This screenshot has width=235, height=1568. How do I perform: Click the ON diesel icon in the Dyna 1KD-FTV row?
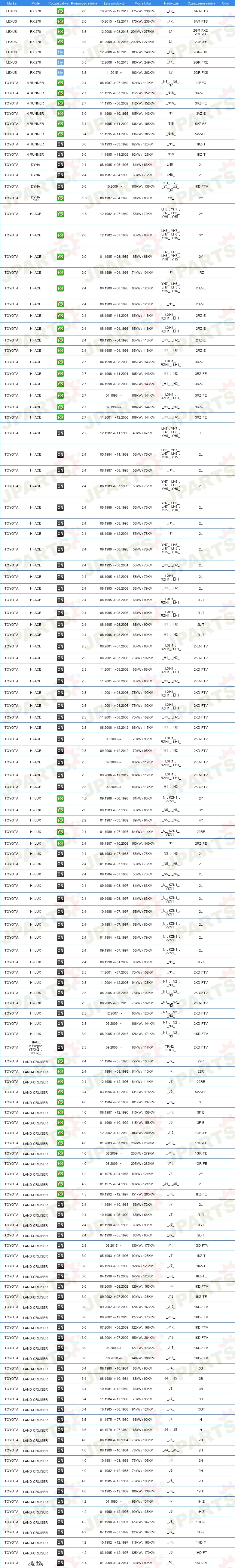click(x=60, y=186)
